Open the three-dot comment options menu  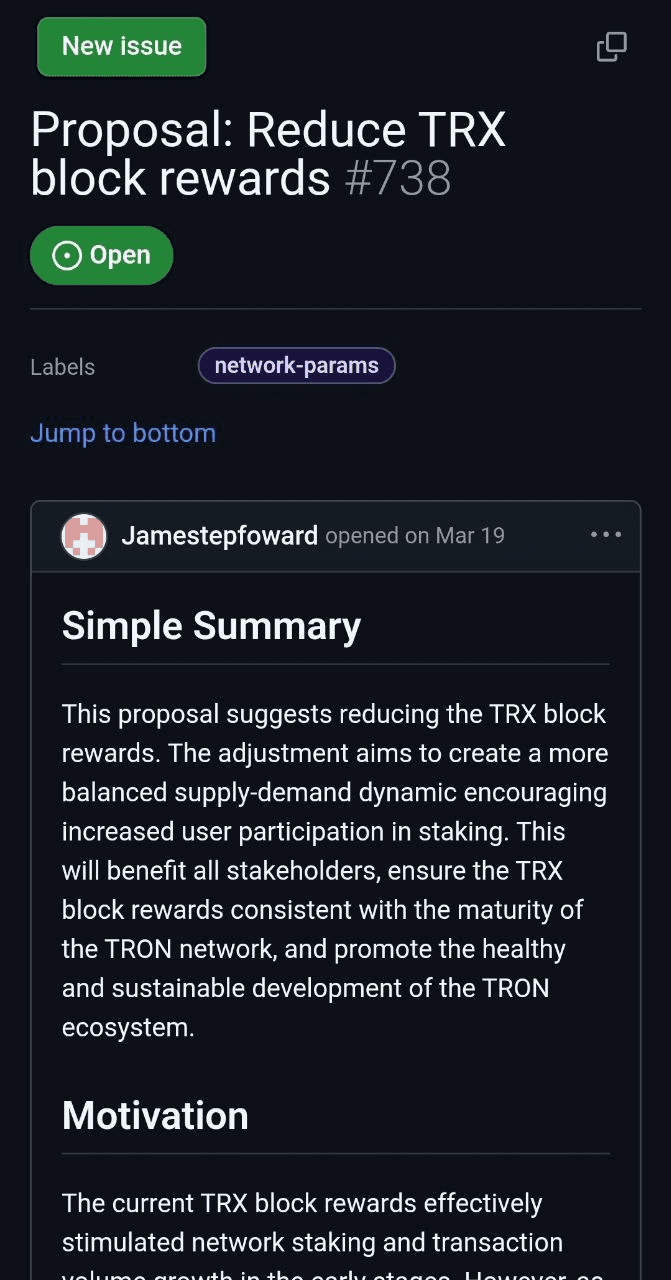tap(606, 535)
